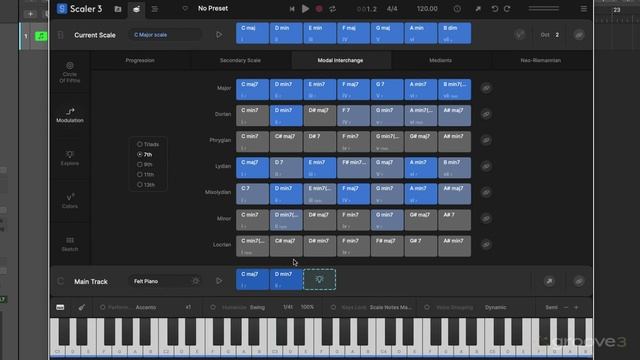Play the Main Track with triangle icon
Viewport: 640px width, 360px height.
[x=219, y=281]
